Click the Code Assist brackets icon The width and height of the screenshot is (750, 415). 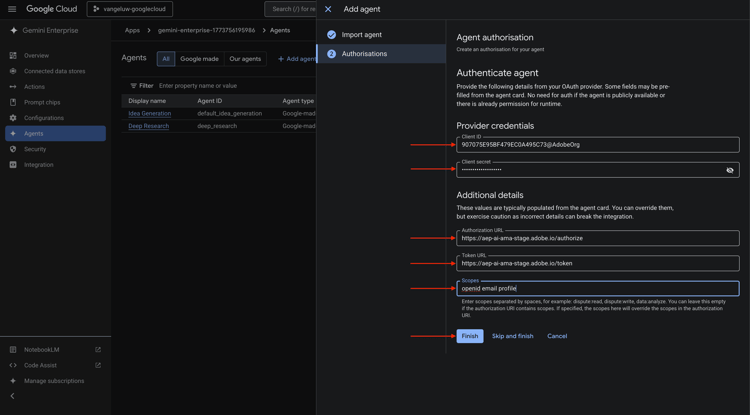13,365
